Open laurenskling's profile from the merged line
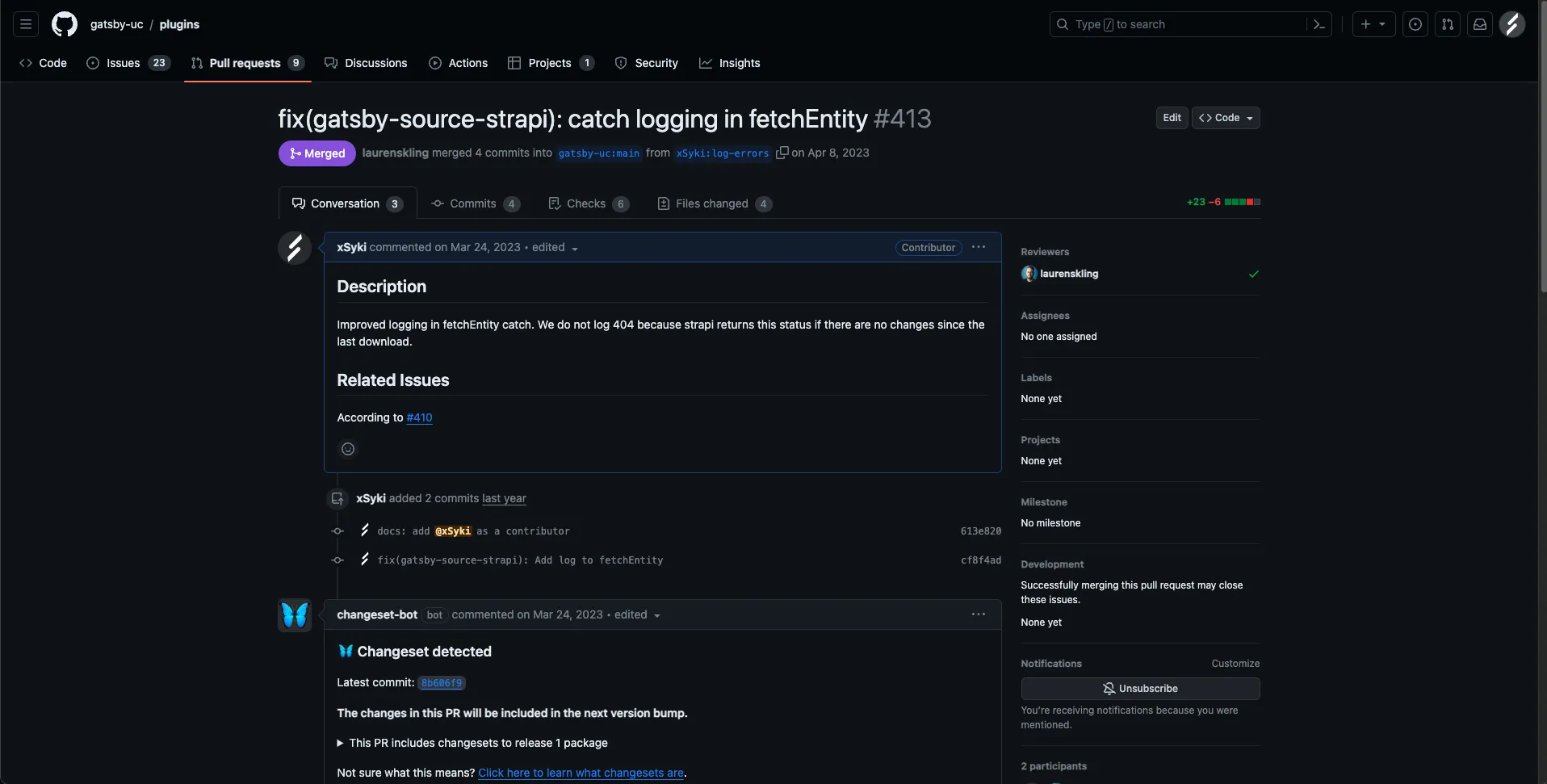Viewport: 1547px width, 784px height. [x=395, y=153]
